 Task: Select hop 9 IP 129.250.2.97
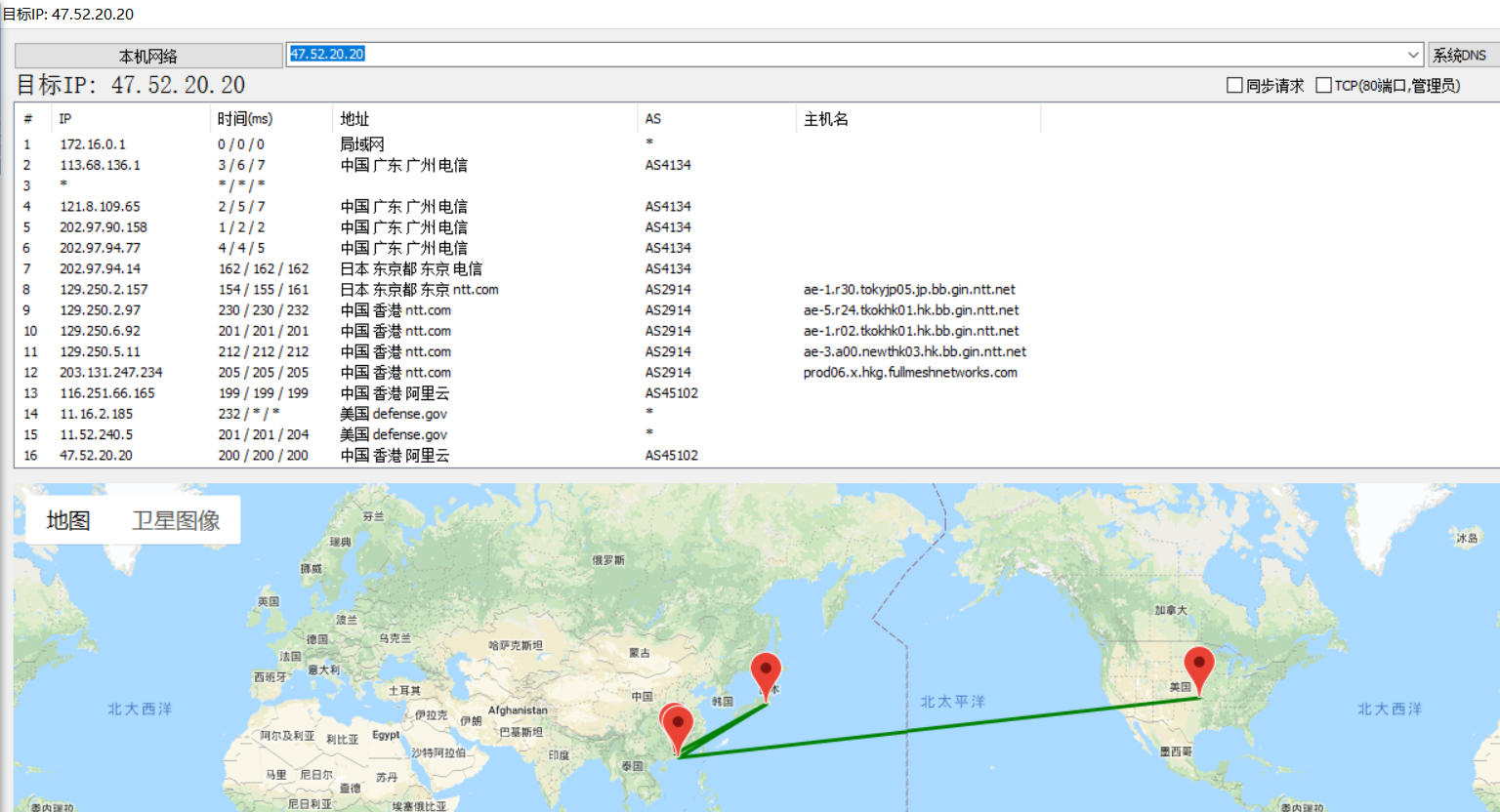tap(101, 310)
